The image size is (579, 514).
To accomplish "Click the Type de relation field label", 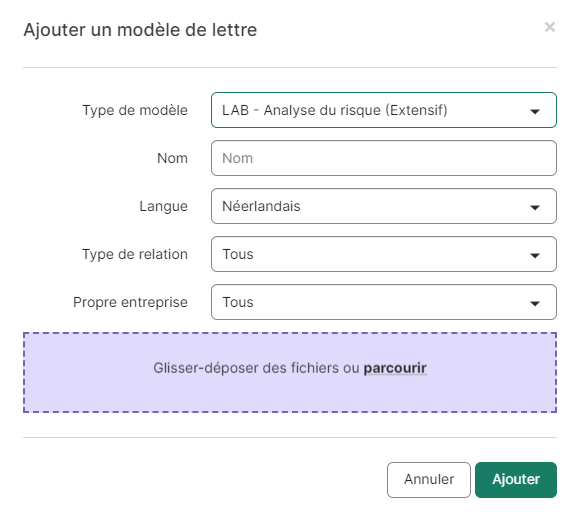I will (135, 254).
